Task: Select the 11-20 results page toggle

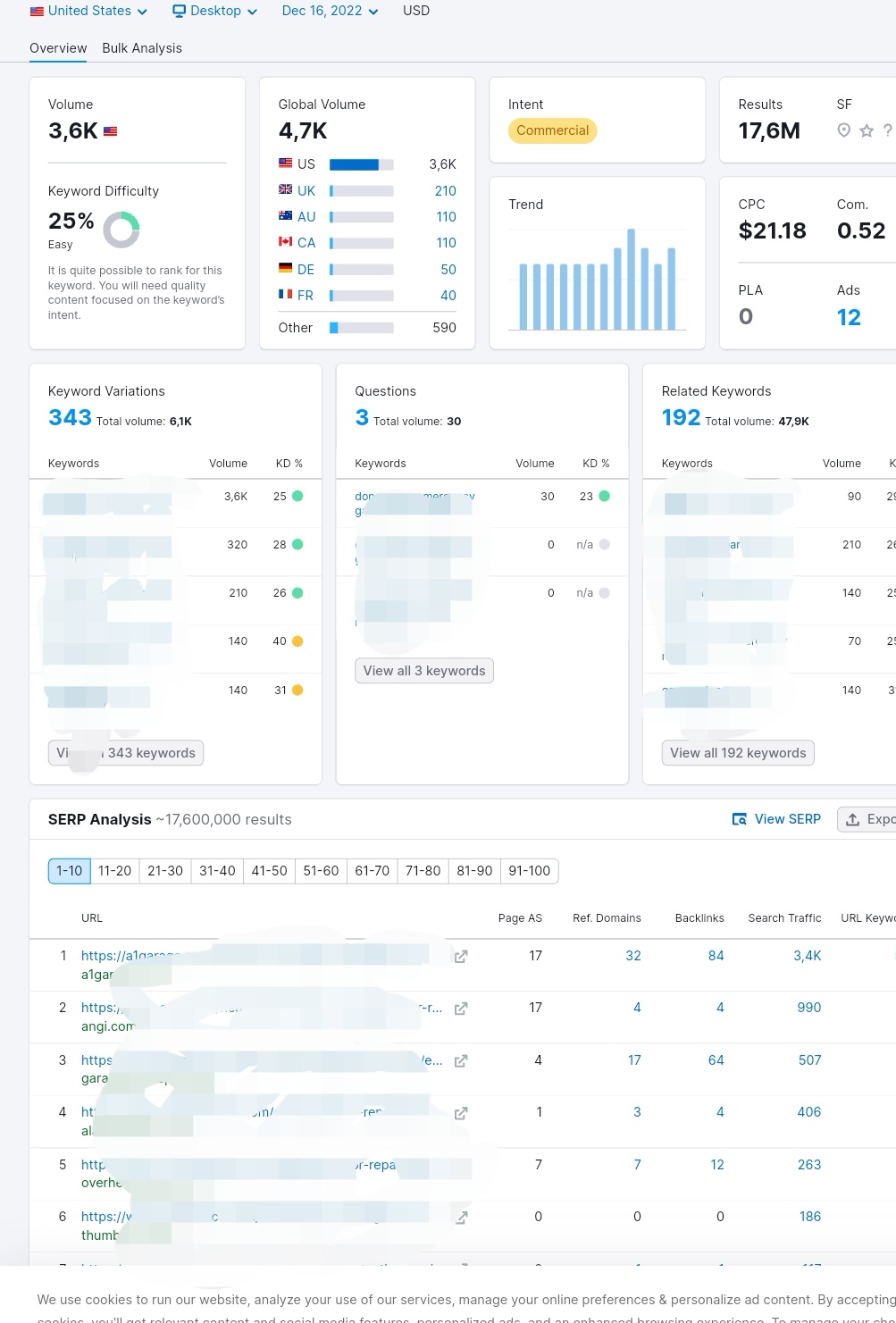Action: pos(114,871)
